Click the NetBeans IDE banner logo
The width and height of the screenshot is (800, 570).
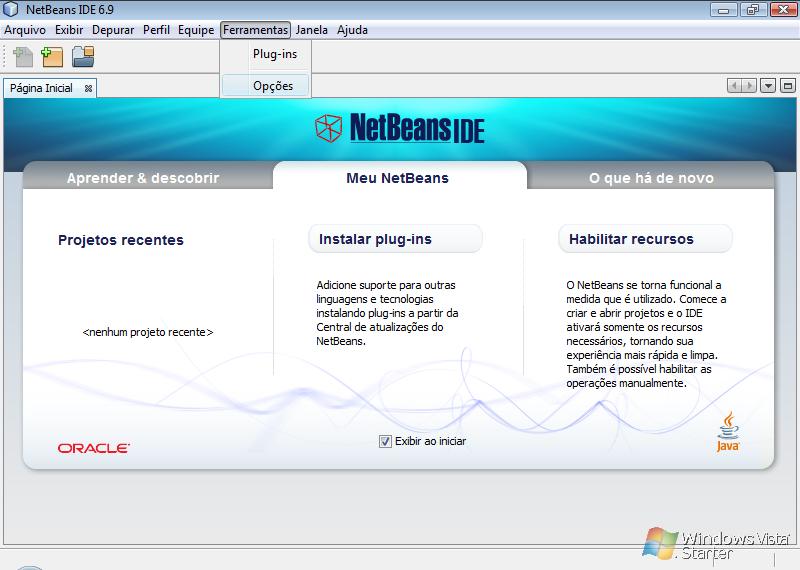click(399, 128)
